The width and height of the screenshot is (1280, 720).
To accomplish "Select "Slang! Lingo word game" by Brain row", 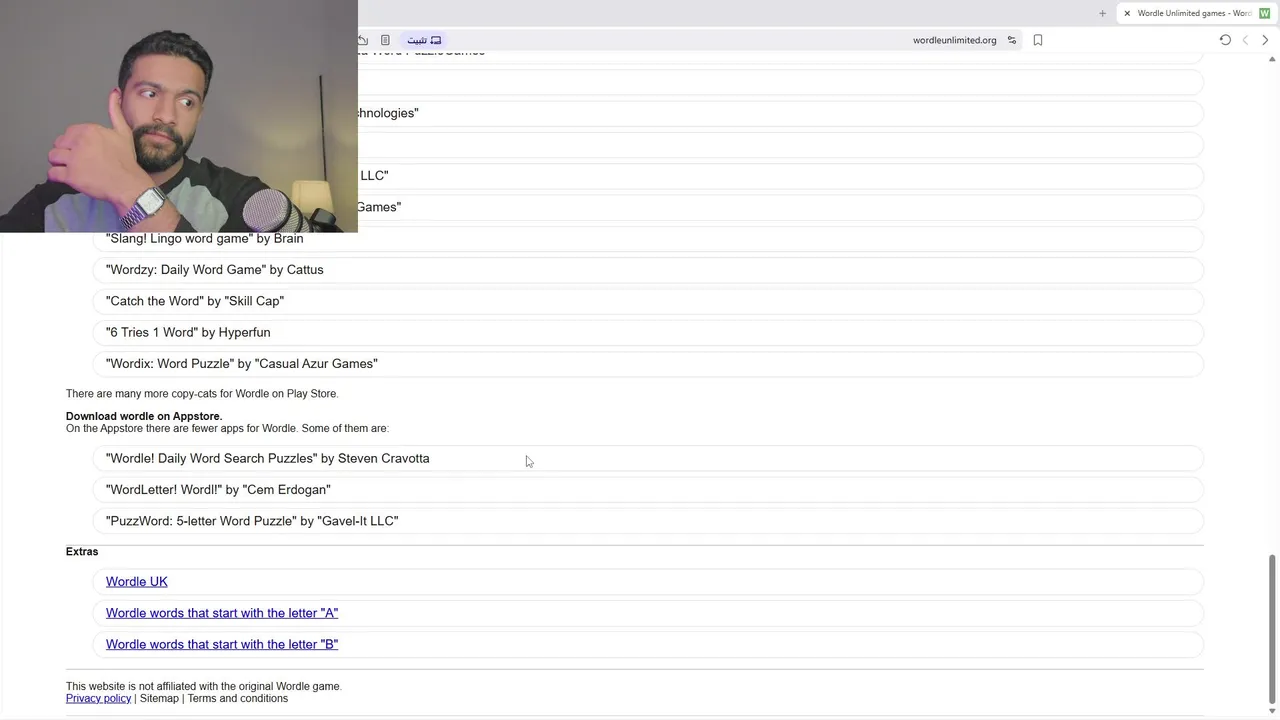I will click(x=649, y=238).
